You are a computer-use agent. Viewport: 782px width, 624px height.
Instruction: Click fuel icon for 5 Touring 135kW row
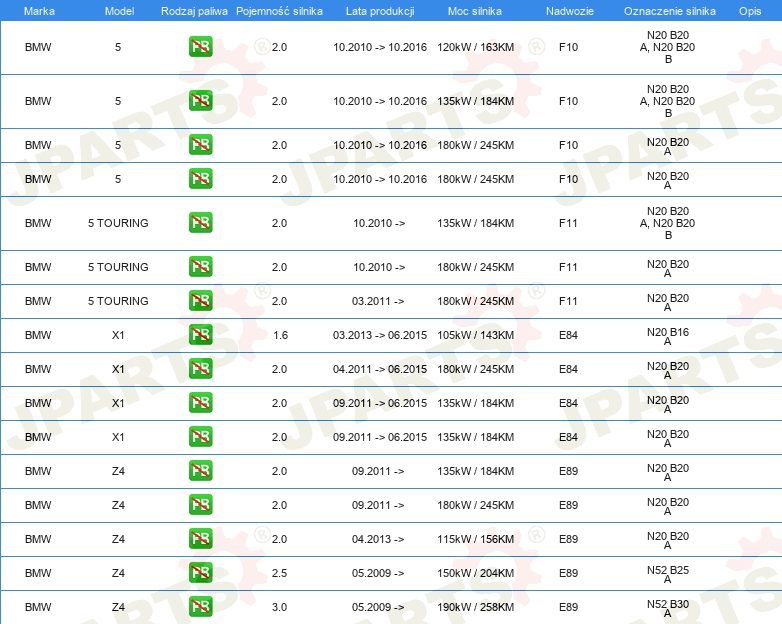[200, 222]
